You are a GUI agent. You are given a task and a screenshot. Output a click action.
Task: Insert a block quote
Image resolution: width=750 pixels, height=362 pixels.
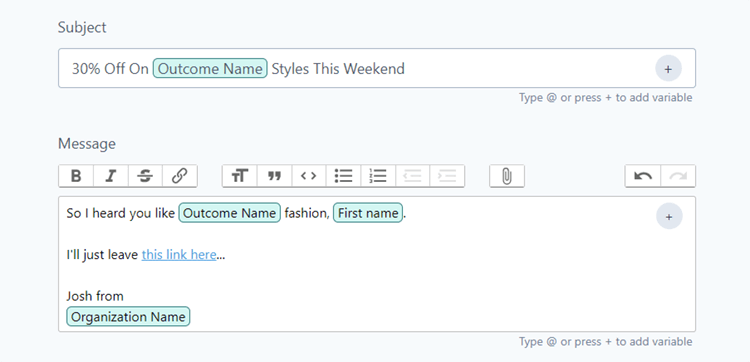click(274, 176)
